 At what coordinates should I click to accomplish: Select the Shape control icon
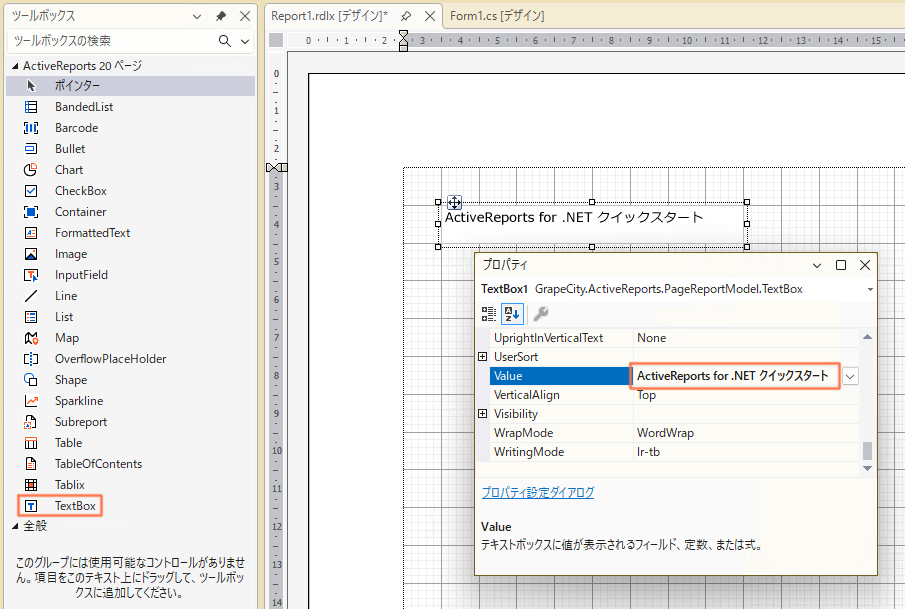click(x=31, y=380)
